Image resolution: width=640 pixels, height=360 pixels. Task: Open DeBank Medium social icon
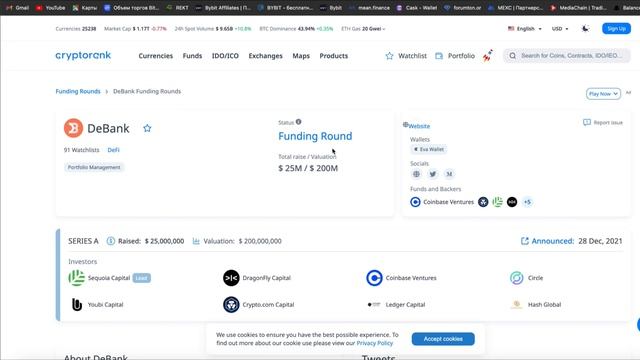[x=449, y=174]
